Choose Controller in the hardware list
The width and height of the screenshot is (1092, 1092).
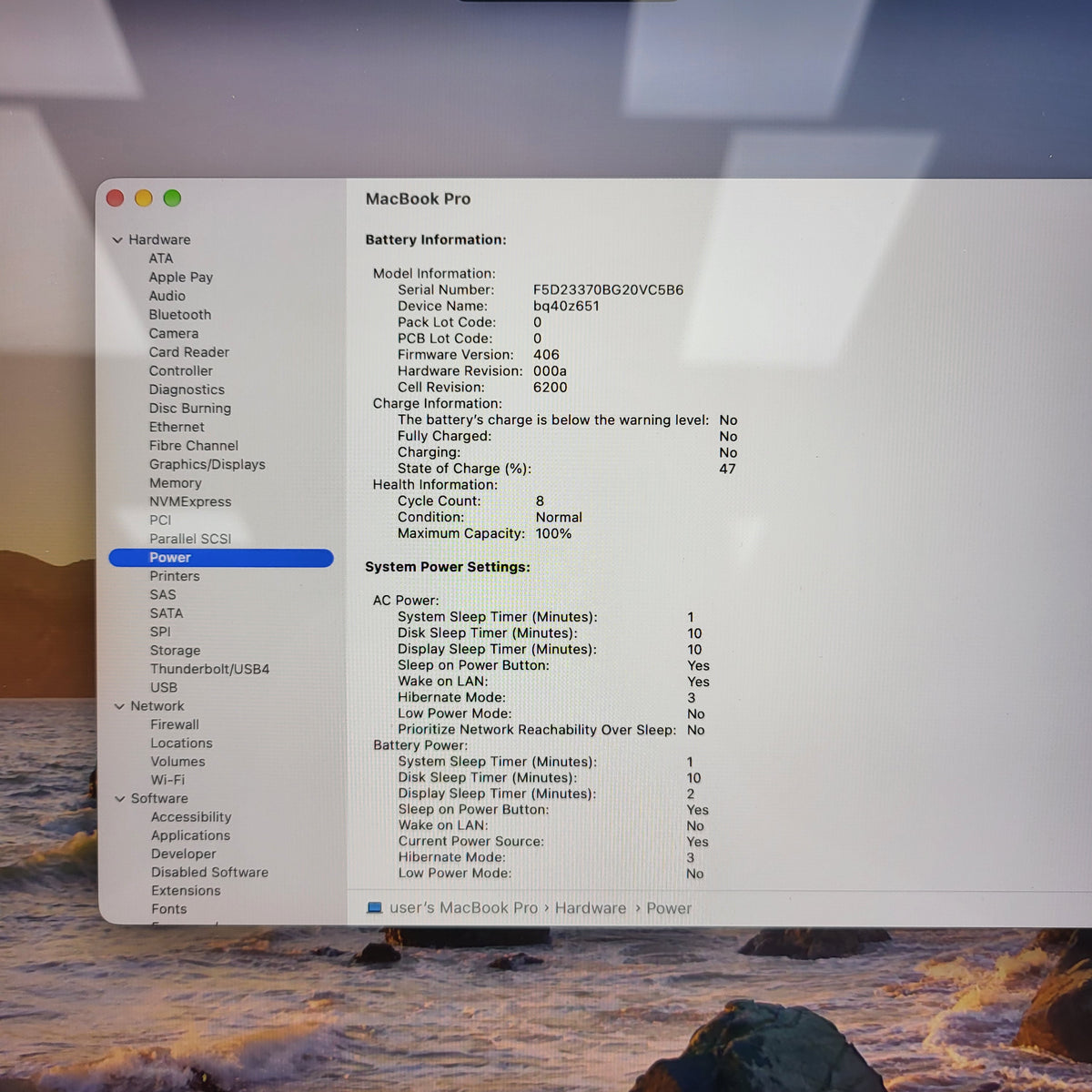pos(181,371)
